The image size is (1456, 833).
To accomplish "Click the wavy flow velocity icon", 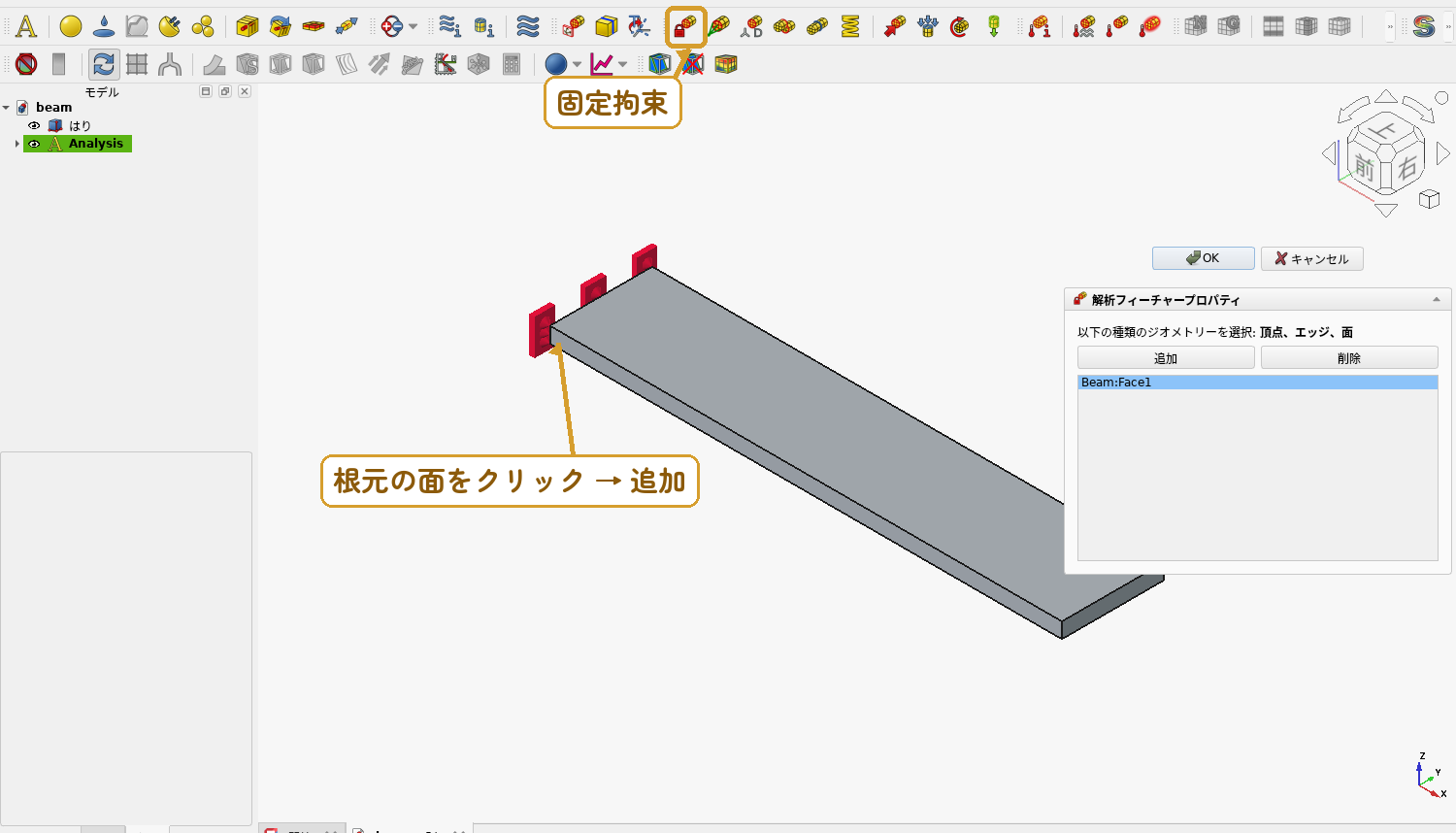I will (x=527, y=26).
